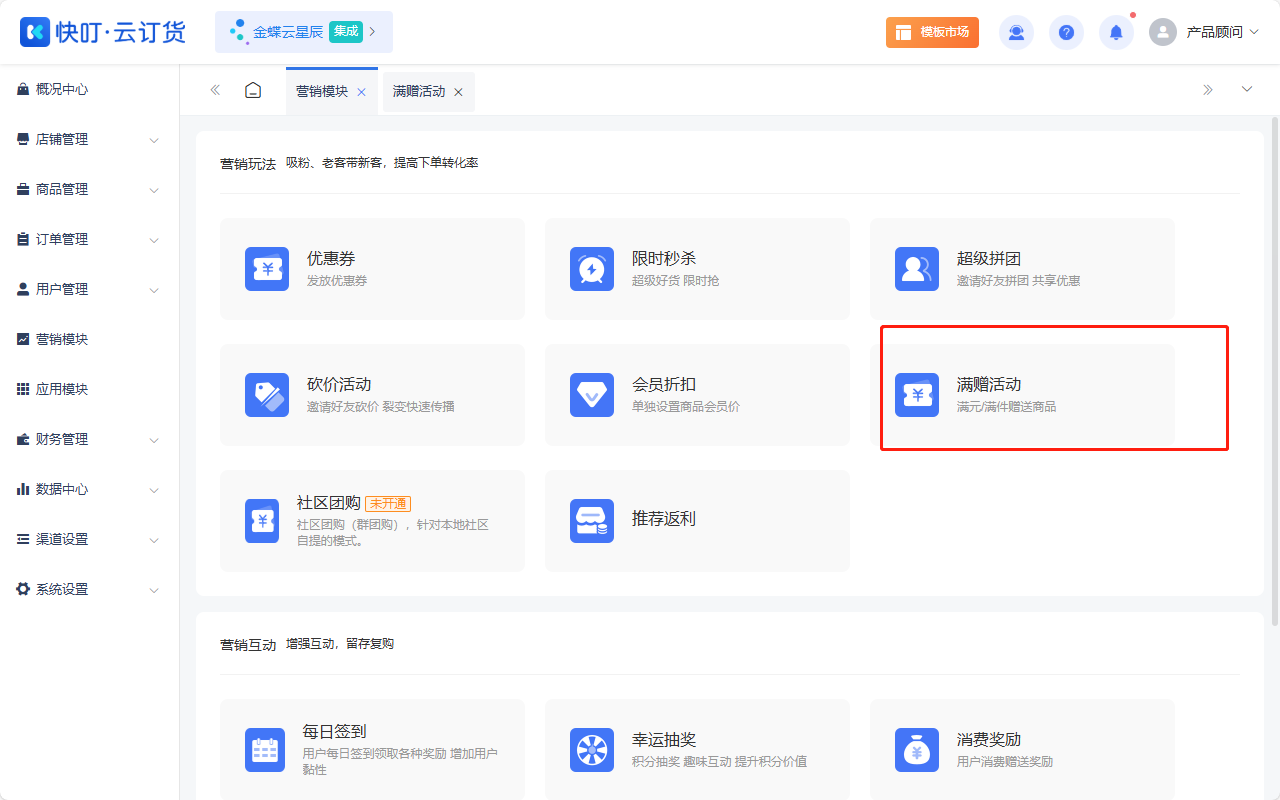Close the 满赠活动 tab
Viewport: 1280px width, 800px height.
coord(458,92)
